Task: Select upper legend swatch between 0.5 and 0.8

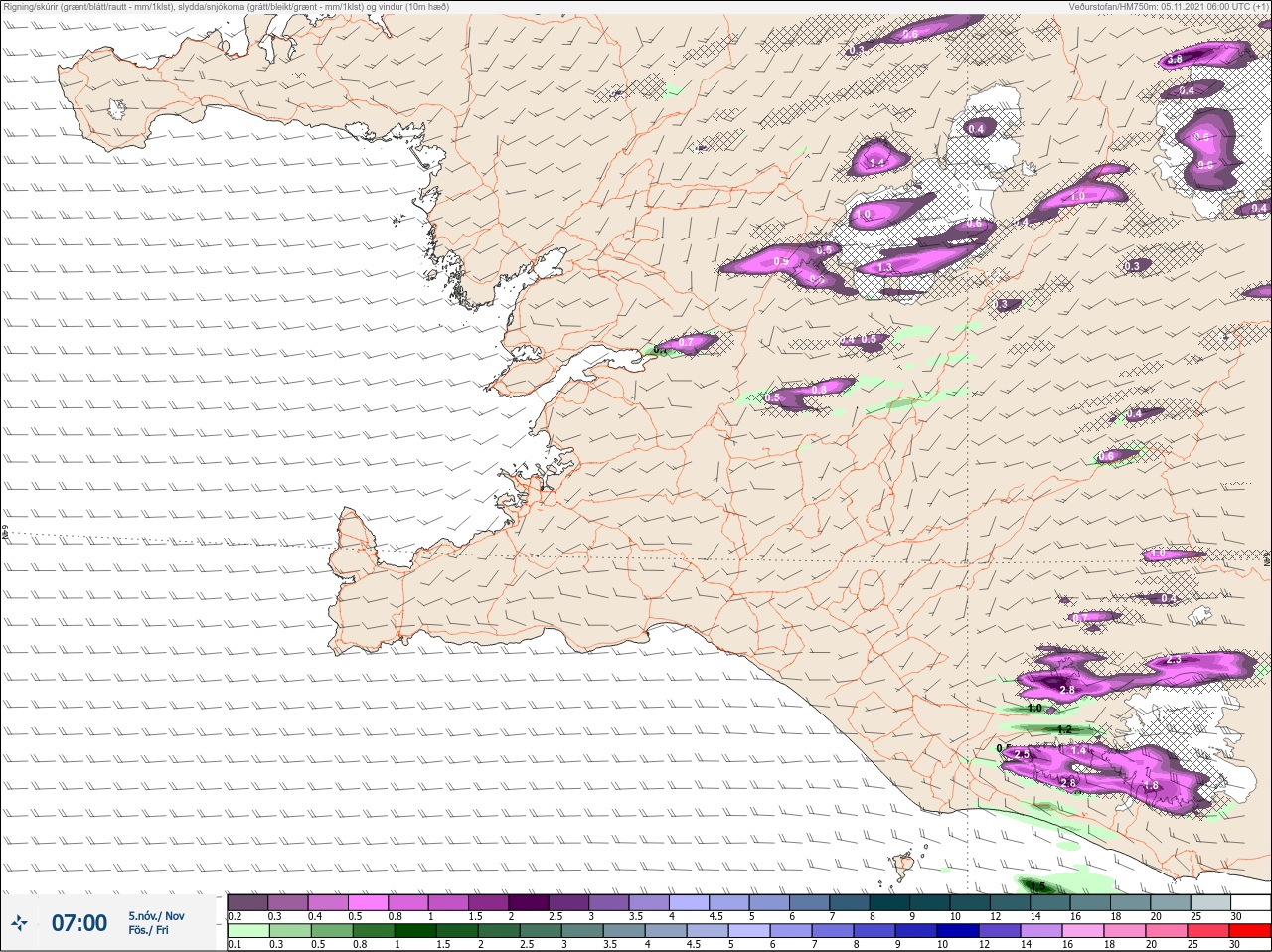Action: pos(369,902)
